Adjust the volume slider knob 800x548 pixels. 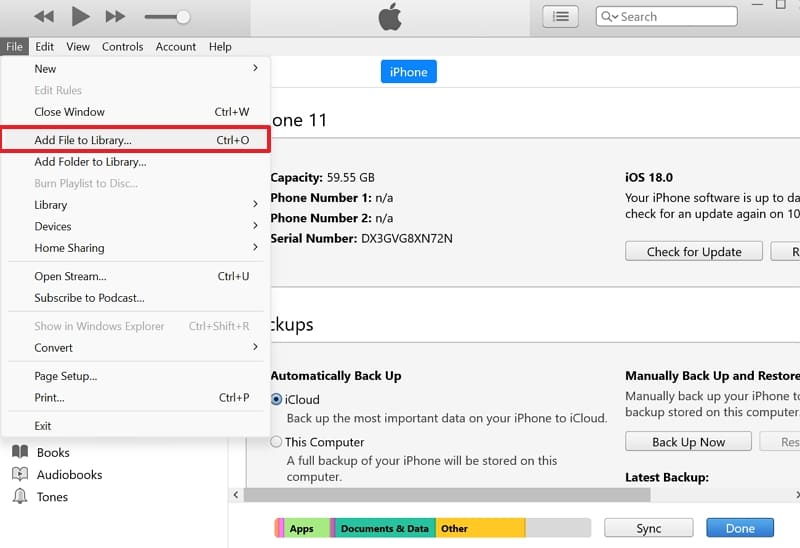(183, 17)
